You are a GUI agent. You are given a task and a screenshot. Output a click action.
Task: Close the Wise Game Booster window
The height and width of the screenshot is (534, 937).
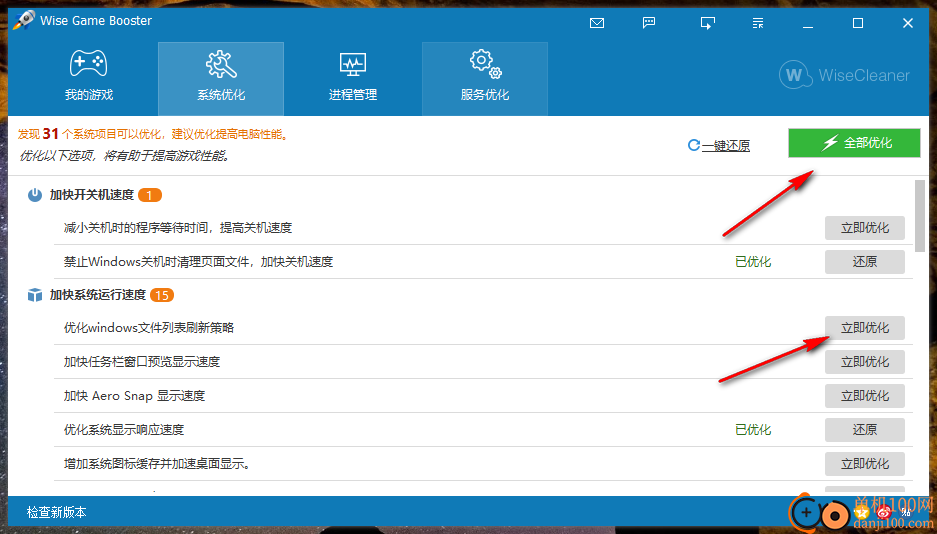[908, 23]
